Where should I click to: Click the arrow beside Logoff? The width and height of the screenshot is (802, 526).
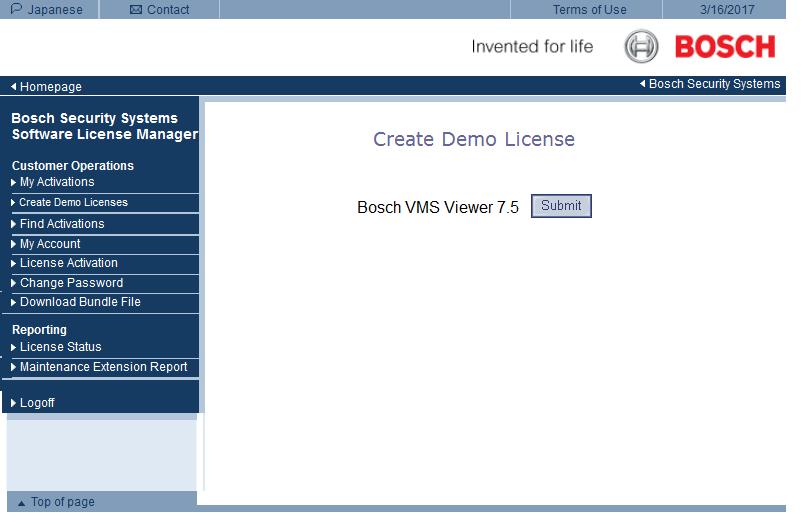(13, 403)
